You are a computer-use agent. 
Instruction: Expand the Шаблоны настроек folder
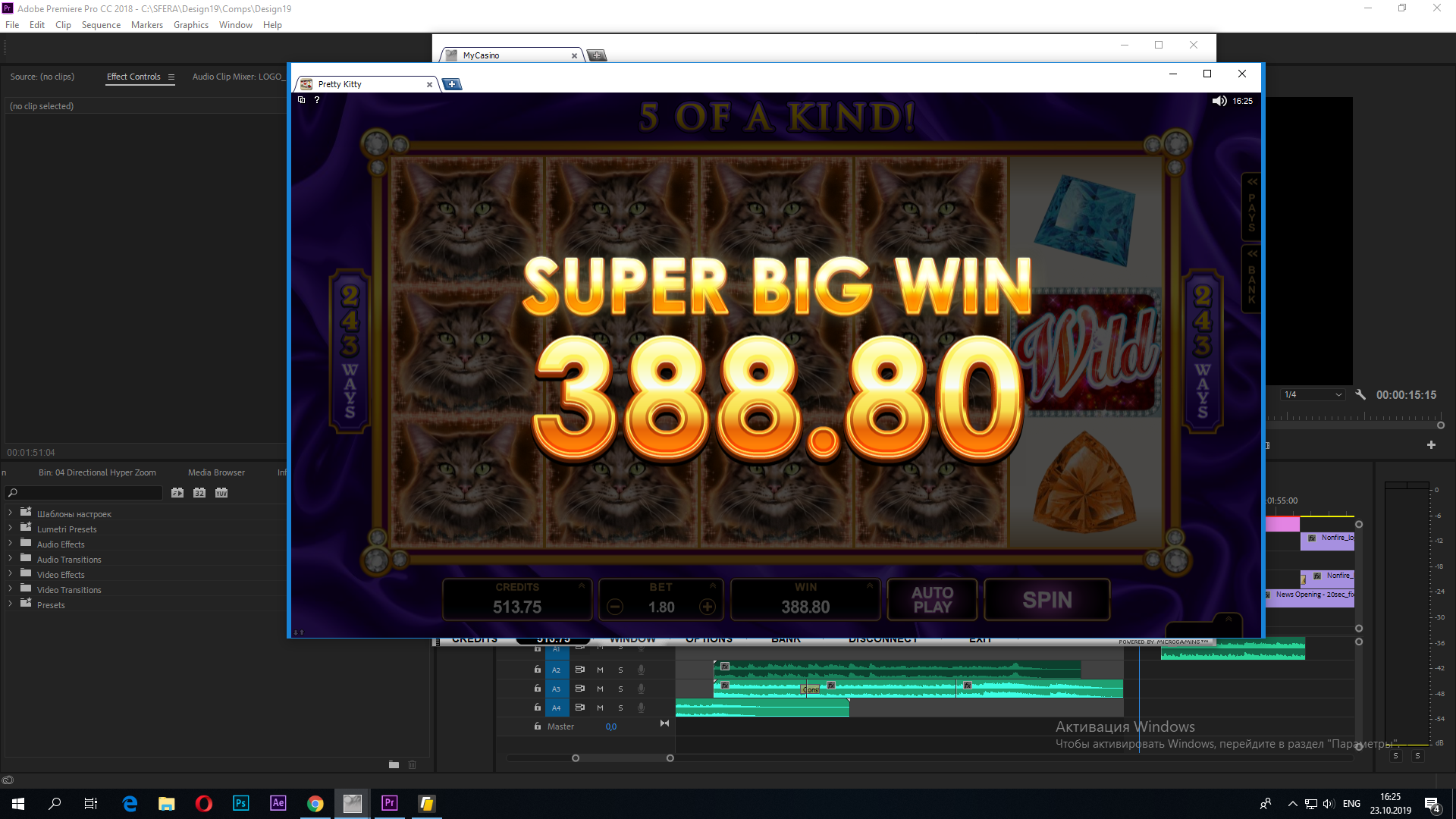(x=10, y=513)
